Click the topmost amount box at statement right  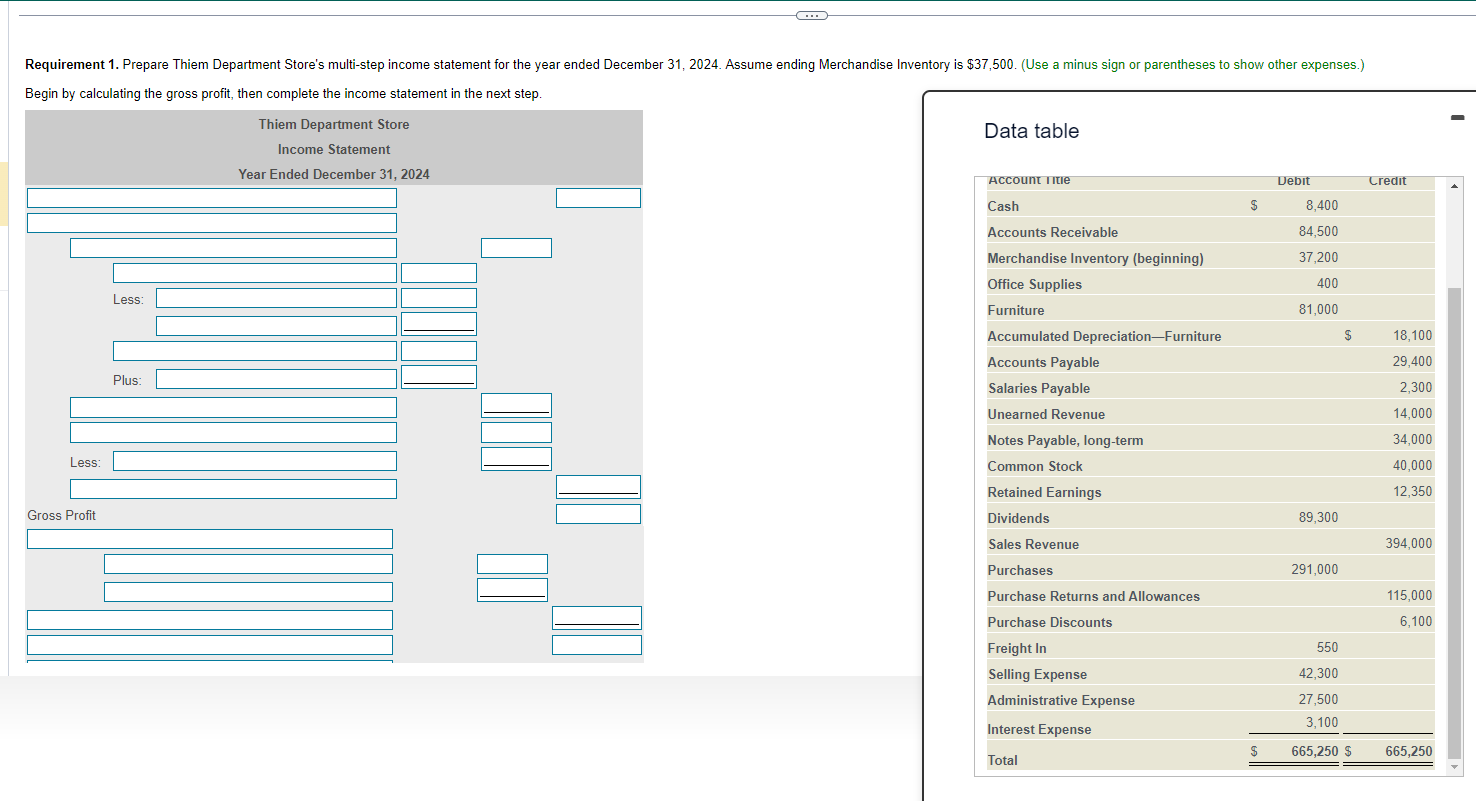click(598, 197)
